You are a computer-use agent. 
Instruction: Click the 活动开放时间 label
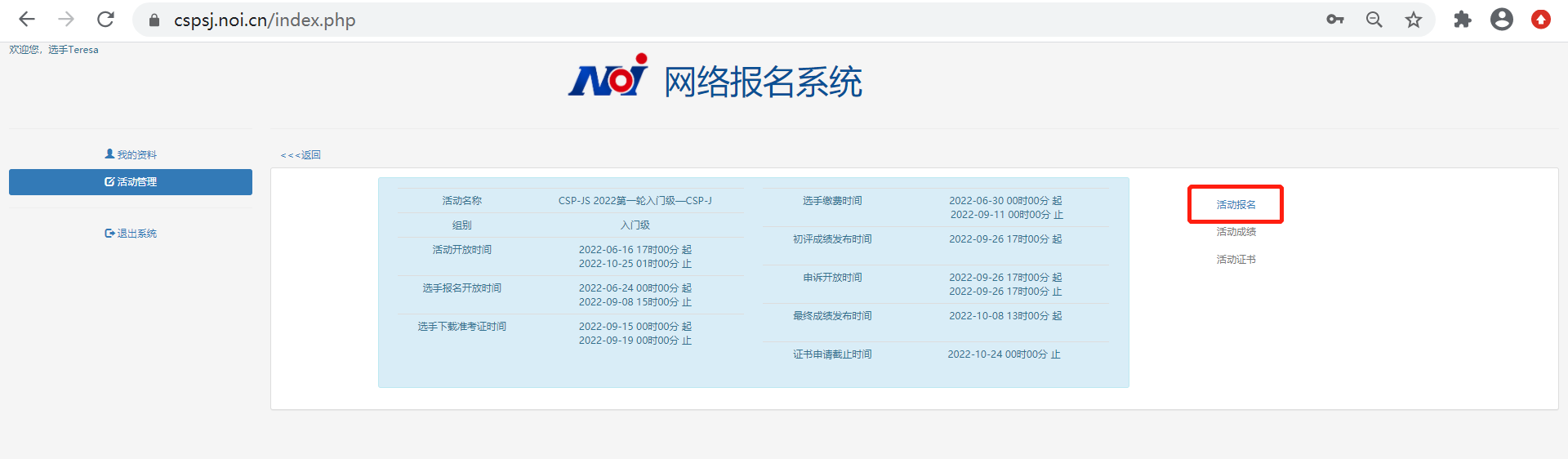(462, 250)
